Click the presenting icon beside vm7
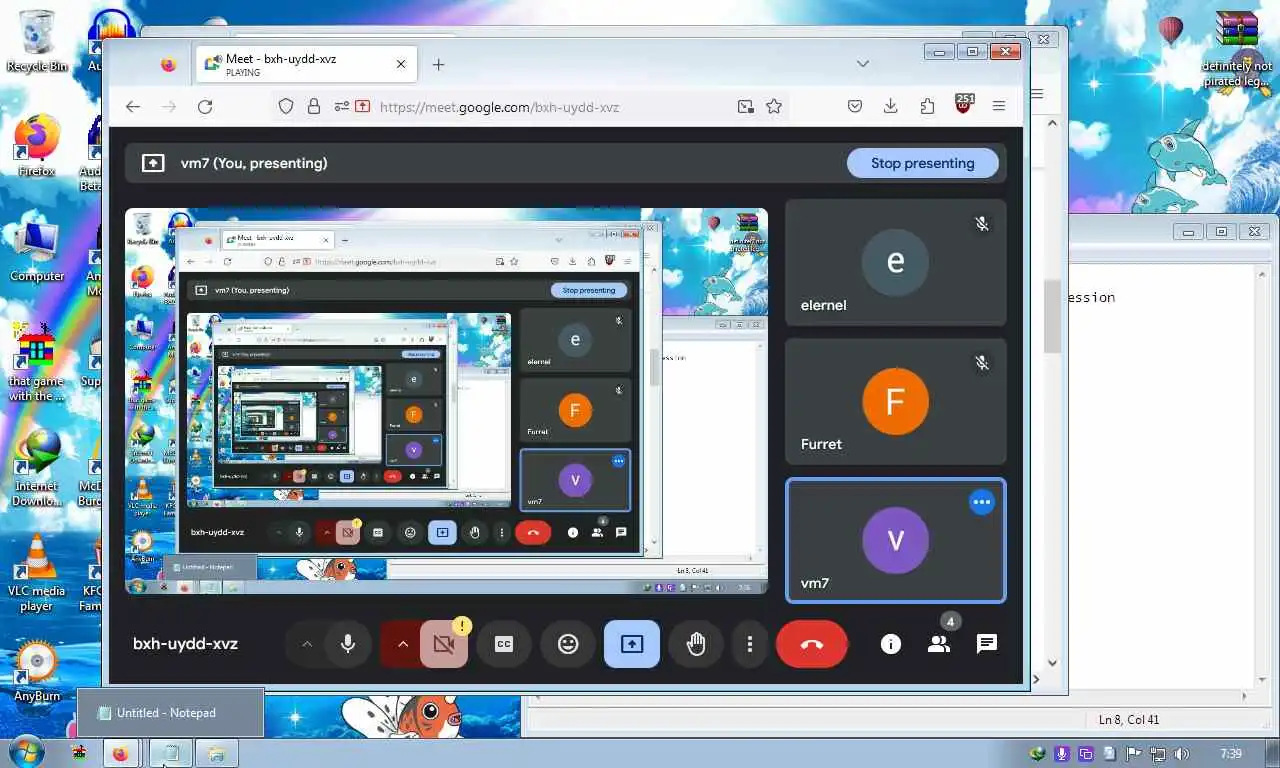This screenshot has height=768, width=1280. pos(153,163)
